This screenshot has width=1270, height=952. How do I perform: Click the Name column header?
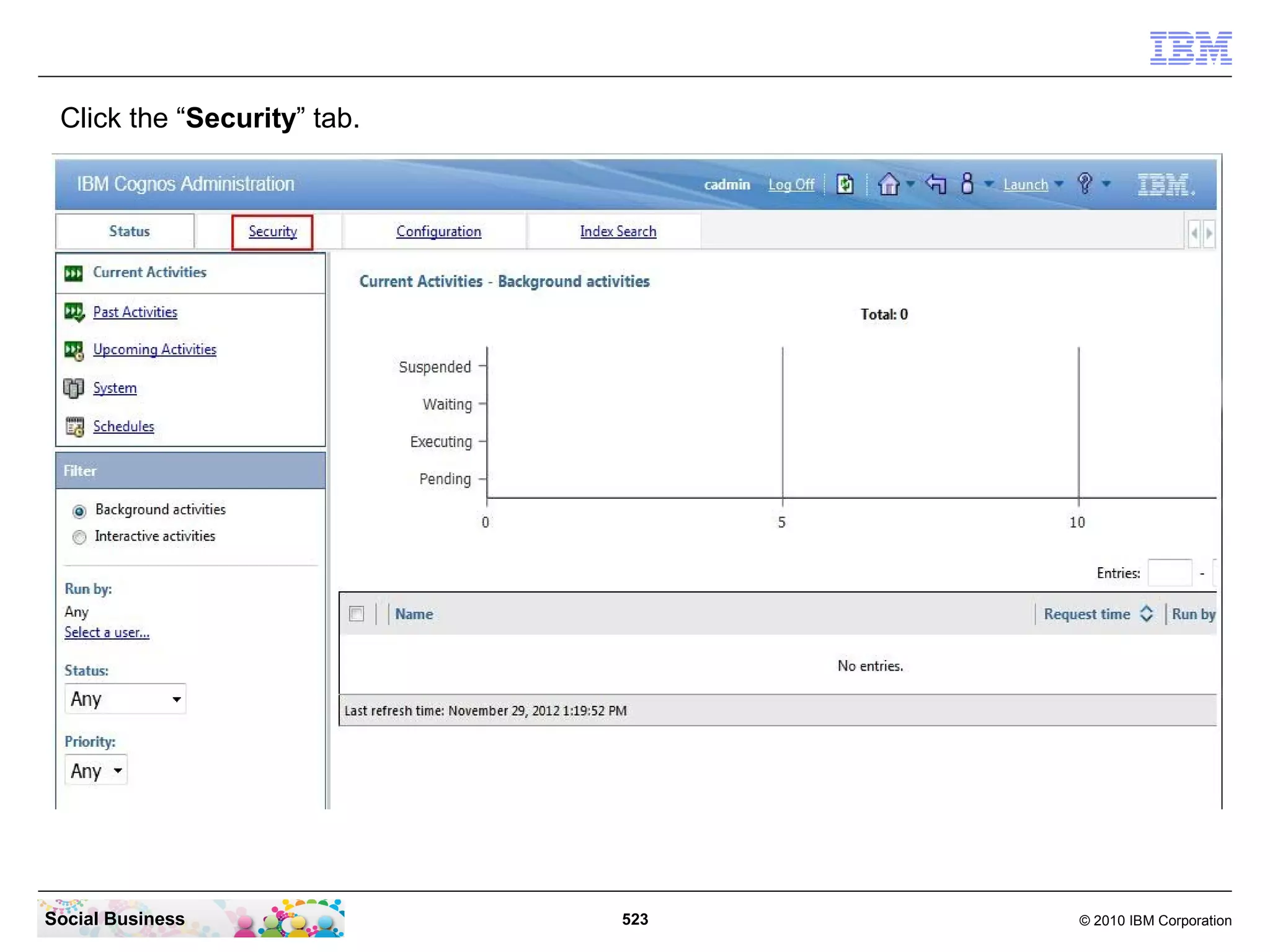414,614
